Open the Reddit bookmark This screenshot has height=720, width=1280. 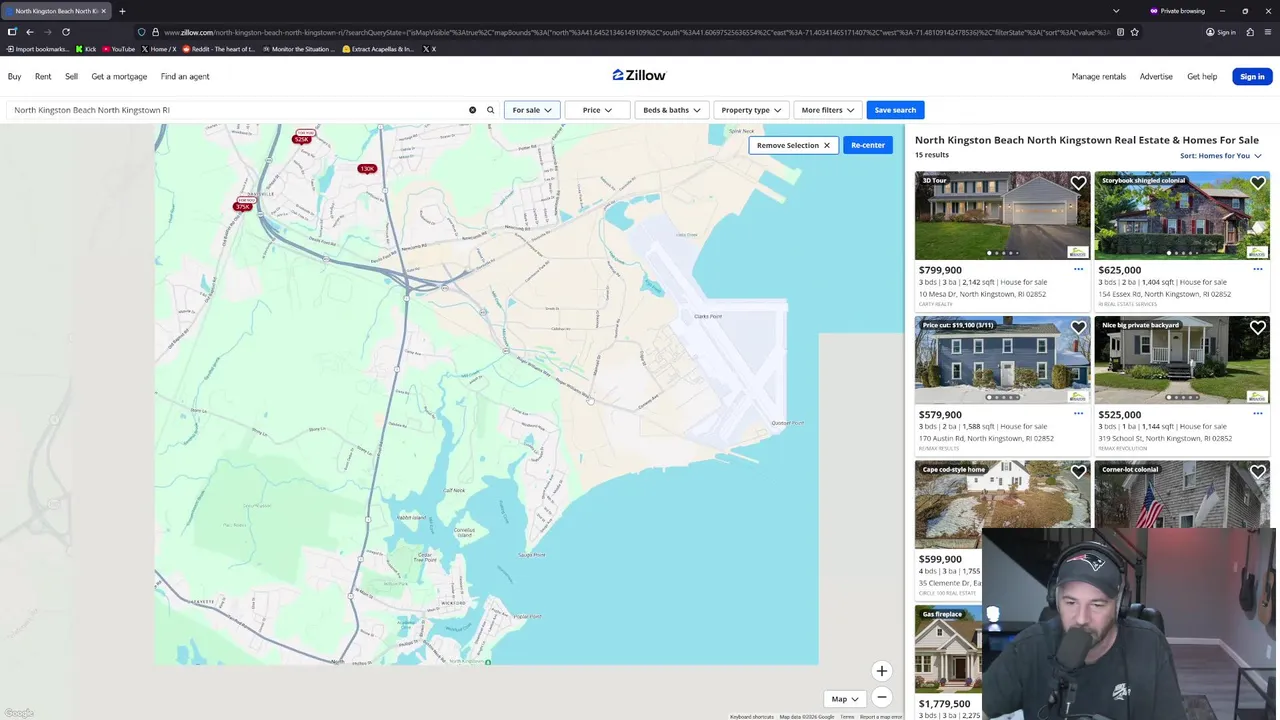point(217,49)
